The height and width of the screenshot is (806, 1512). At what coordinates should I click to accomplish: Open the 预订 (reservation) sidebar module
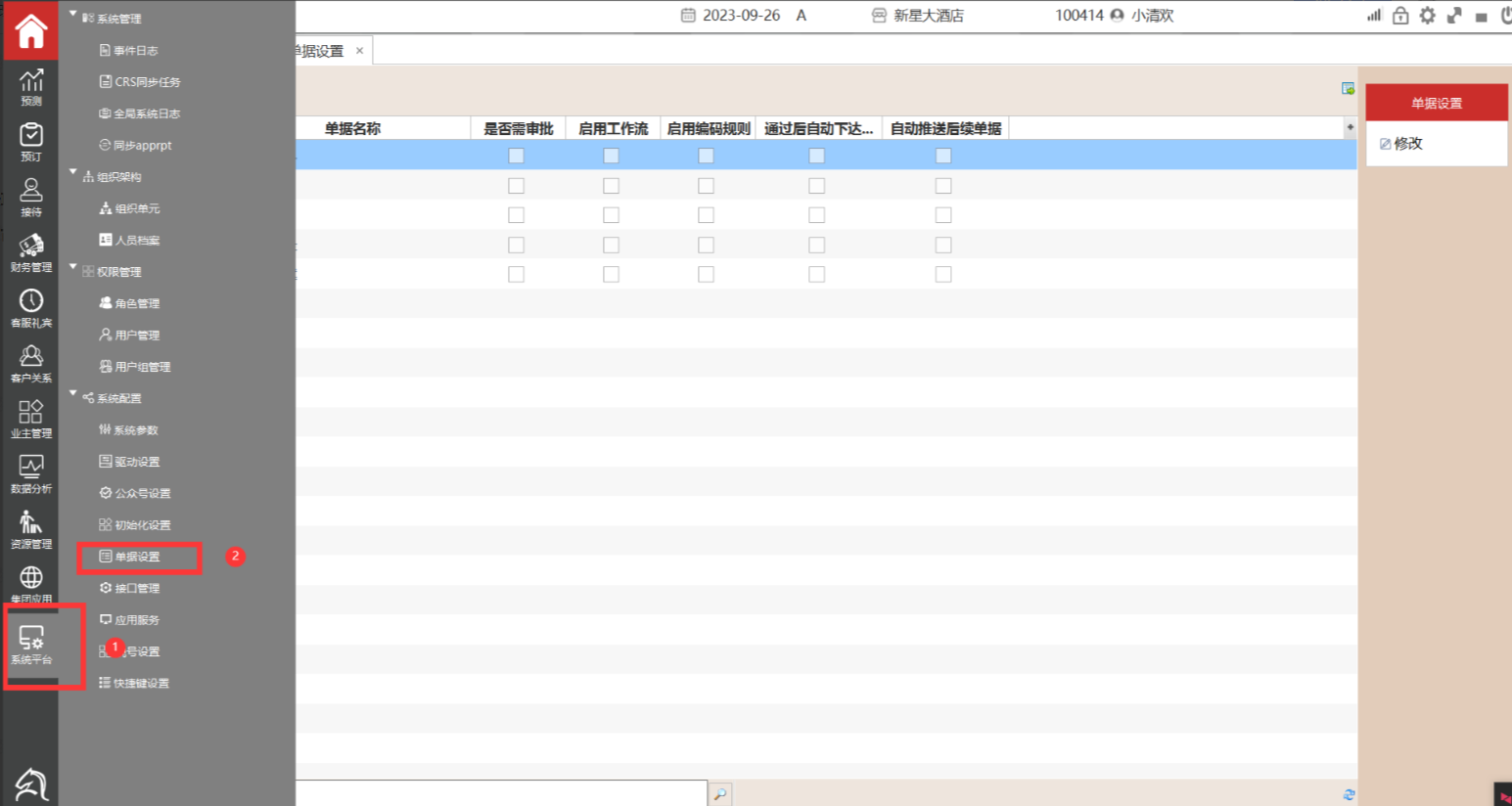coord(31,142)
